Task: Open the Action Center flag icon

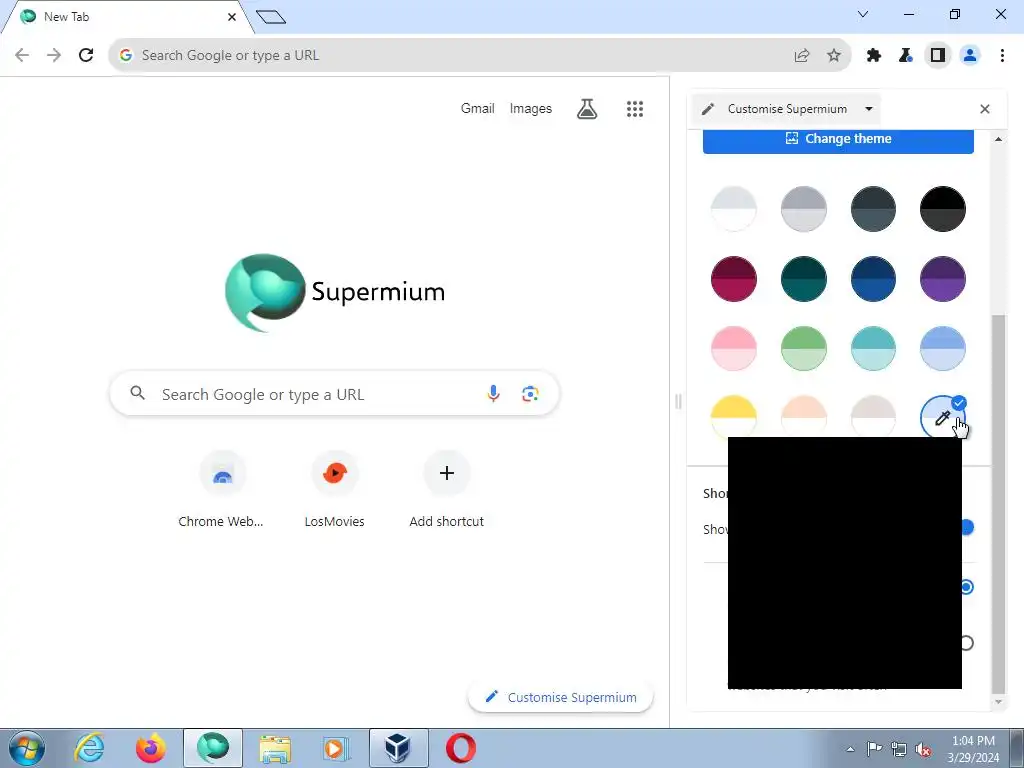Action: click(874, 749)
